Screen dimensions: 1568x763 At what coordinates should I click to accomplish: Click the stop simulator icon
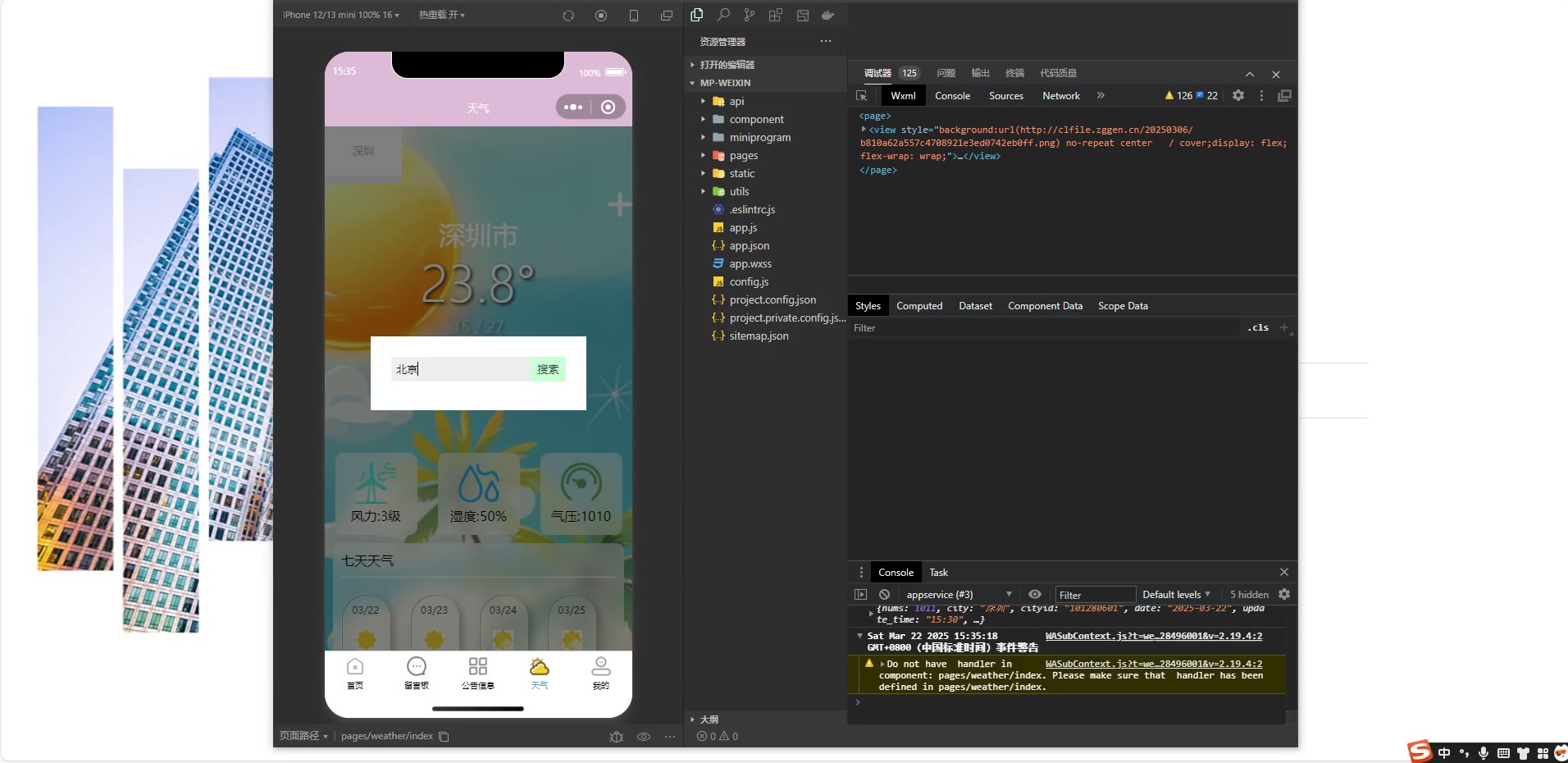click(601, 16)
